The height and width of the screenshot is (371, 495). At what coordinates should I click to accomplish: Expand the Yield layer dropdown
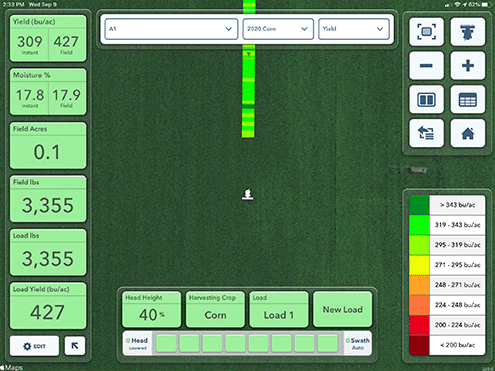pyautogui.click(x=354, y=29)
